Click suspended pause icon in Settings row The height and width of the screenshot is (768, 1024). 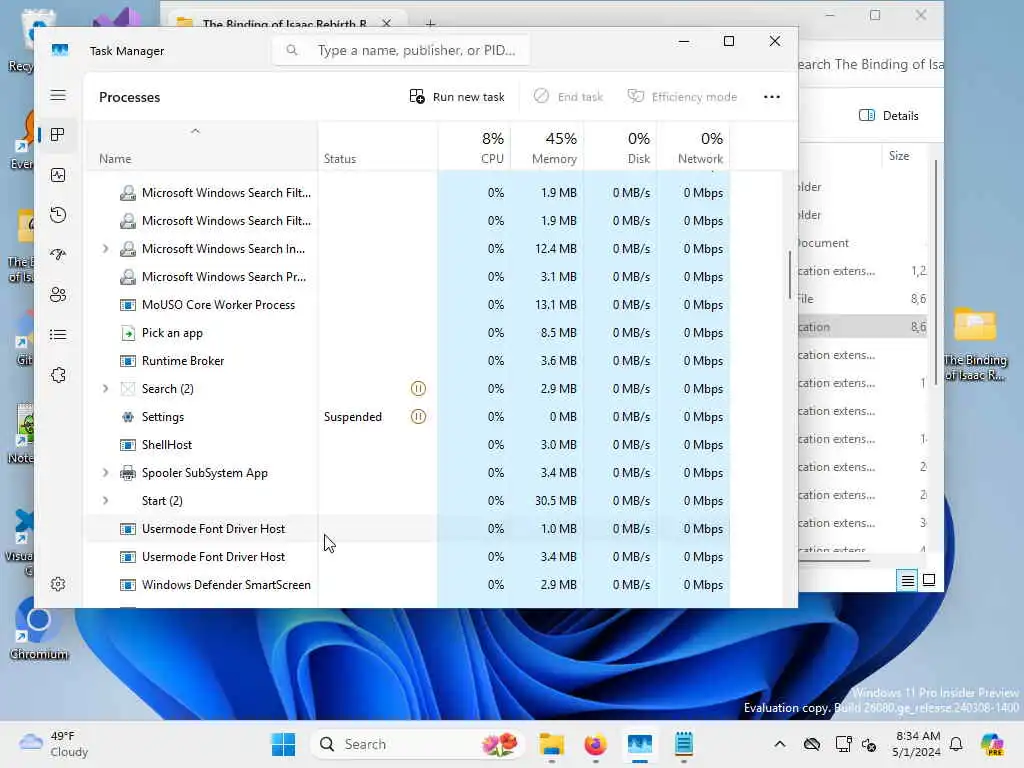418,417
